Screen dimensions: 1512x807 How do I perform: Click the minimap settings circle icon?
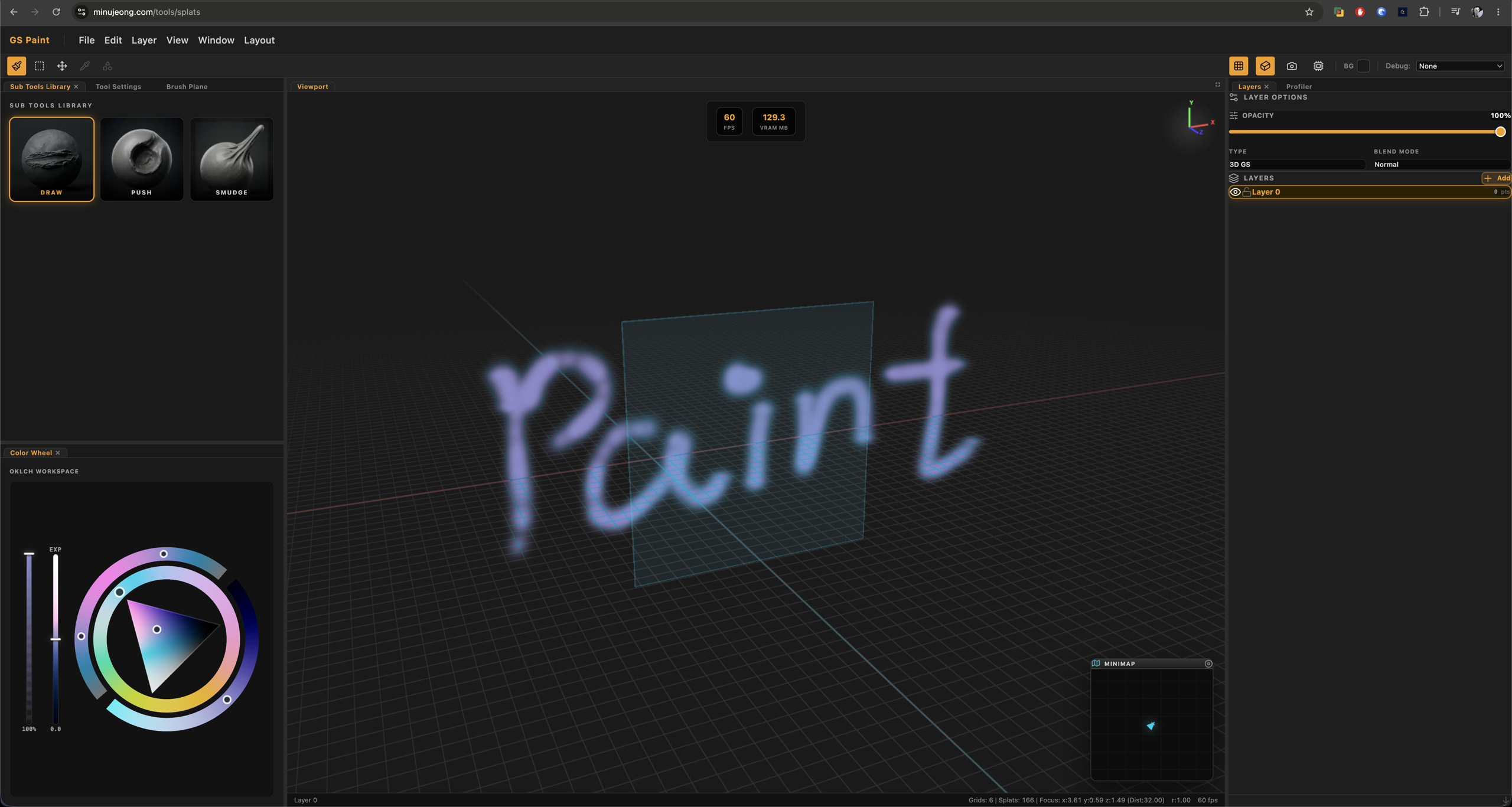(1208, 664)
